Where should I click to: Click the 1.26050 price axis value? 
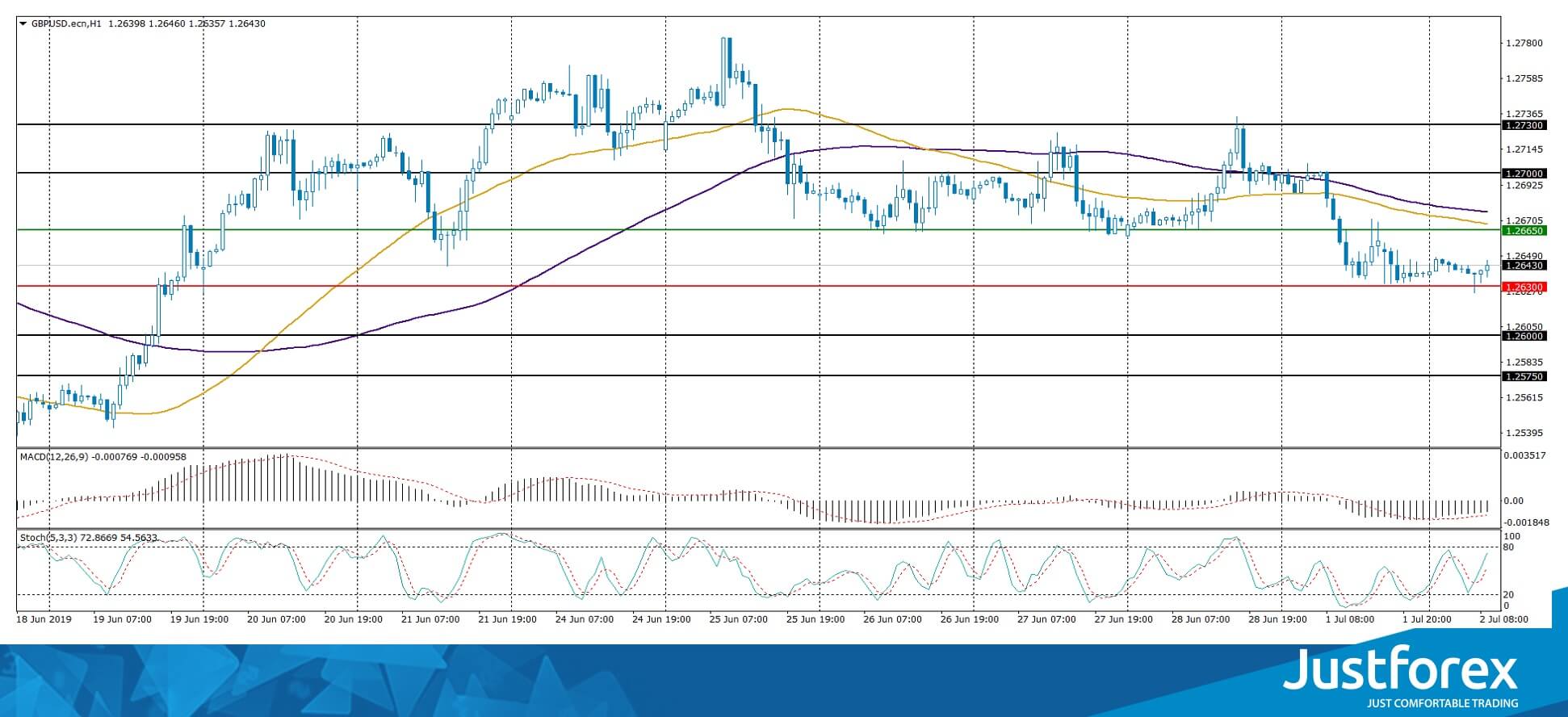(1524, 326)
